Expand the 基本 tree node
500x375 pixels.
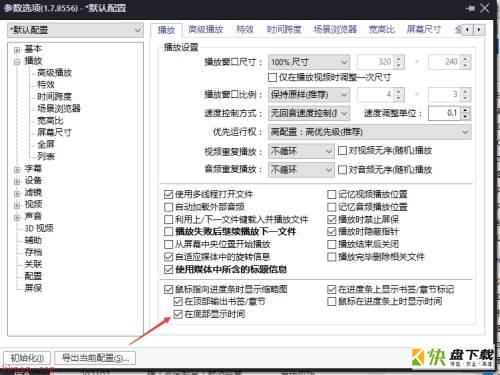pos(17,50)
